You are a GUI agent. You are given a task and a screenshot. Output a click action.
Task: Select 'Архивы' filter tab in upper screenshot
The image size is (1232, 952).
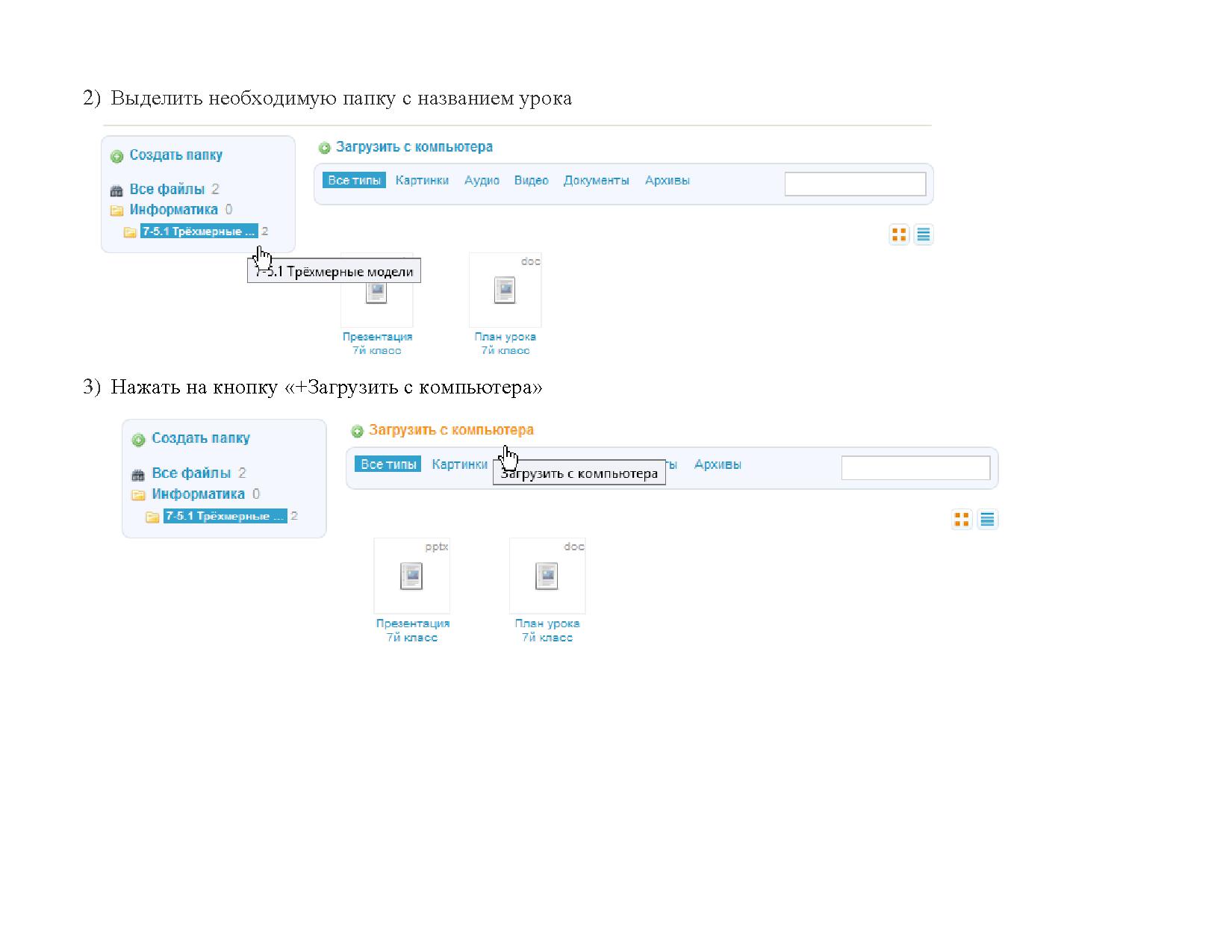[668, 181]
